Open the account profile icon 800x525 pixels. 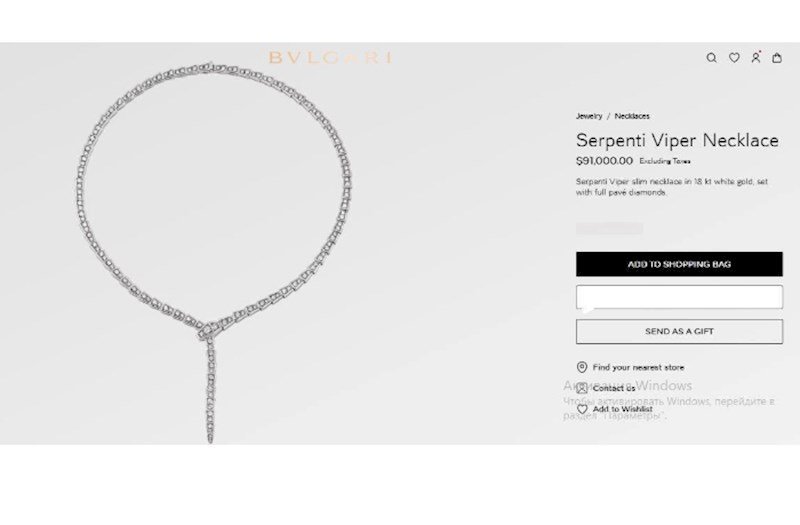[756, 57]
